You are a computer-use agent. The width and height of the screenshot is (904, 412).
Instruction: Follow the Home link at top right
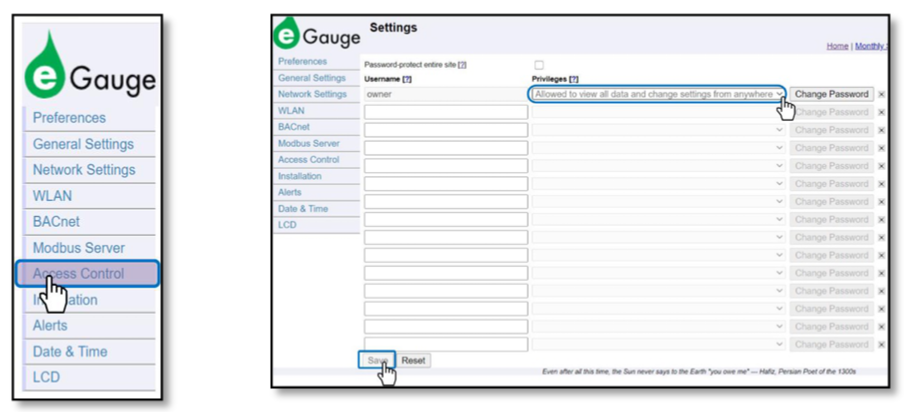(836, 46)
